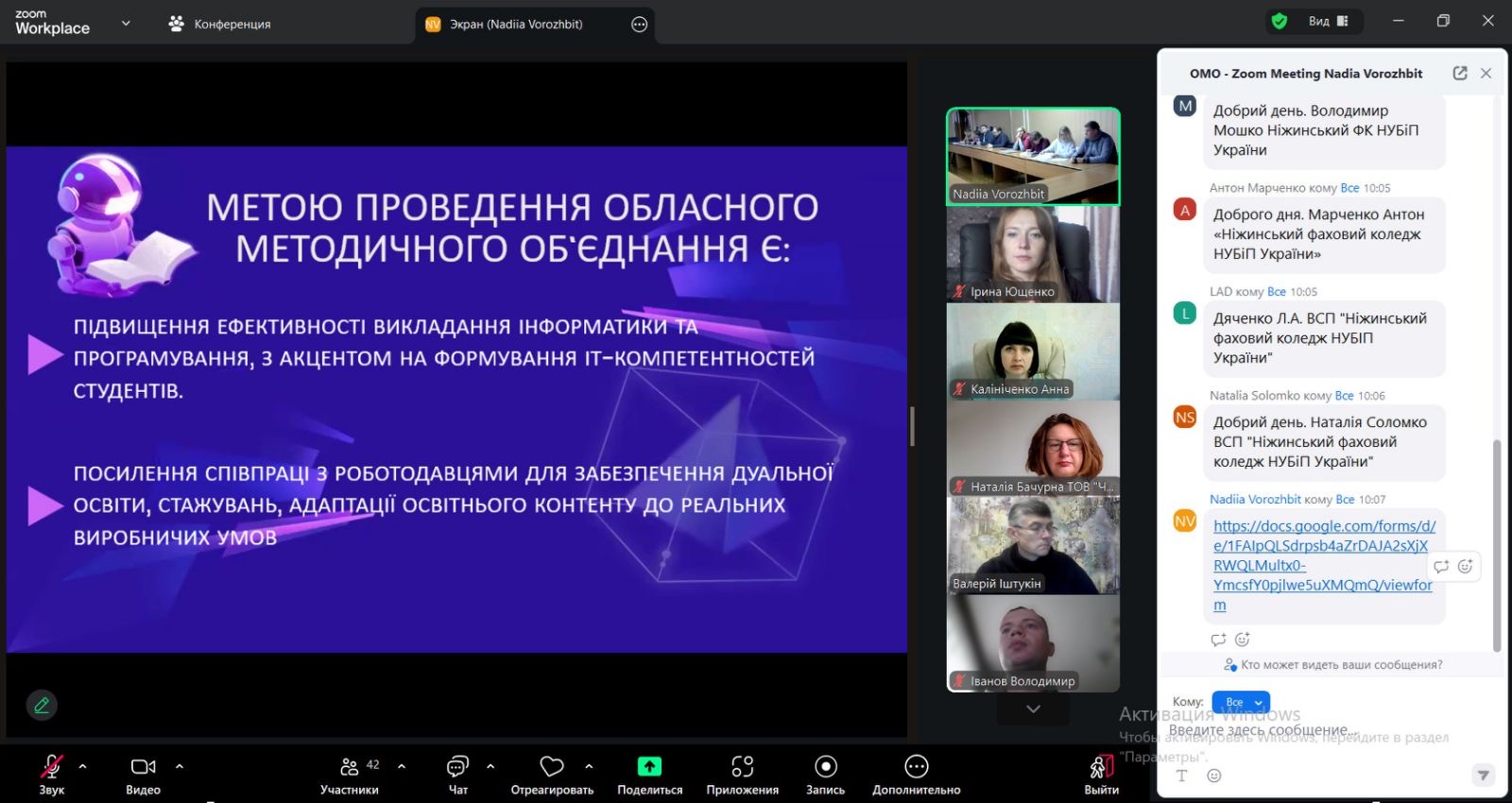Viewport: 1512px width, 803px height.
Task: Switch to the Конференция tab
Action: coord(220,25)
